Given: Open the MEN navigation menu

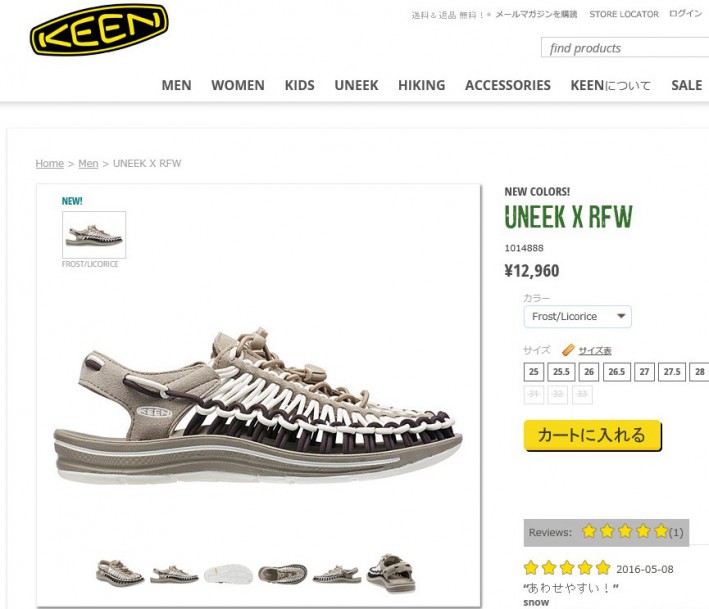Looking at the screenshot, I should pyautogui.click(x=176, y=85).
